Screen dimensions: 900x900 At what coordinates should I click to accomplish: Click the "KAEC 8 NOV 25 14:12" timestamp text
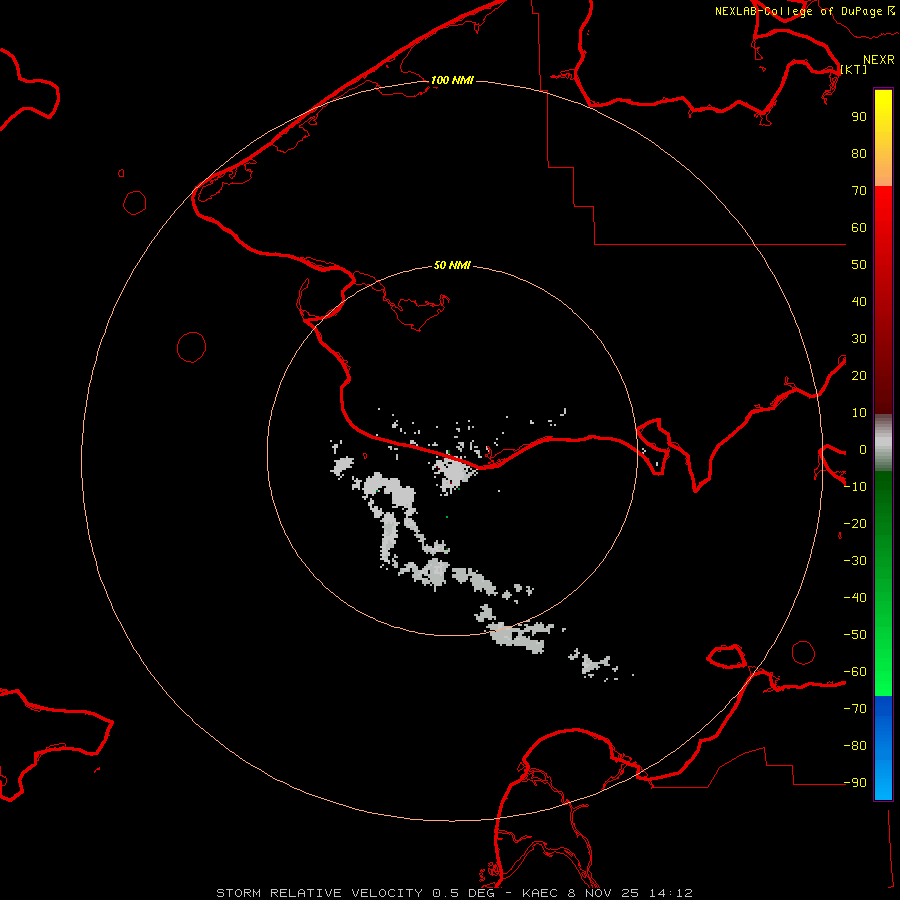(607, 893)
